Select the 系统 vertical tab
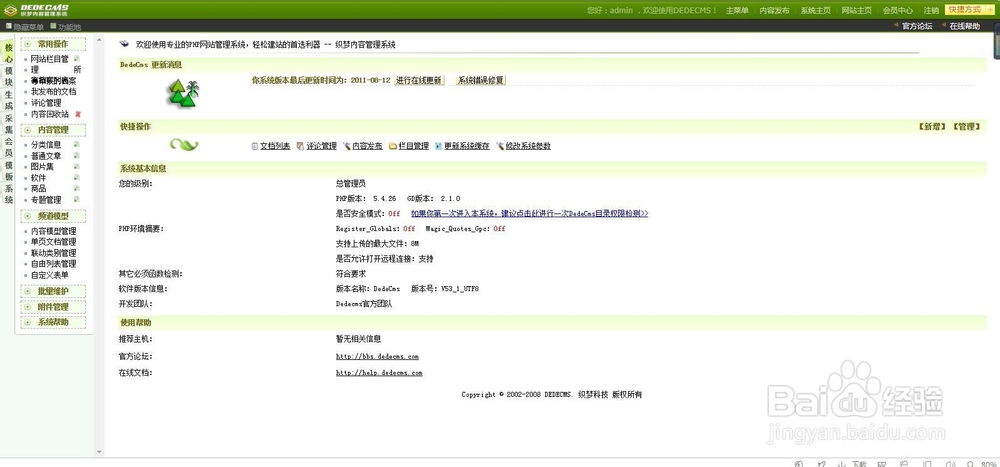Screen dimensions: 1000x467 coord(9,194)
